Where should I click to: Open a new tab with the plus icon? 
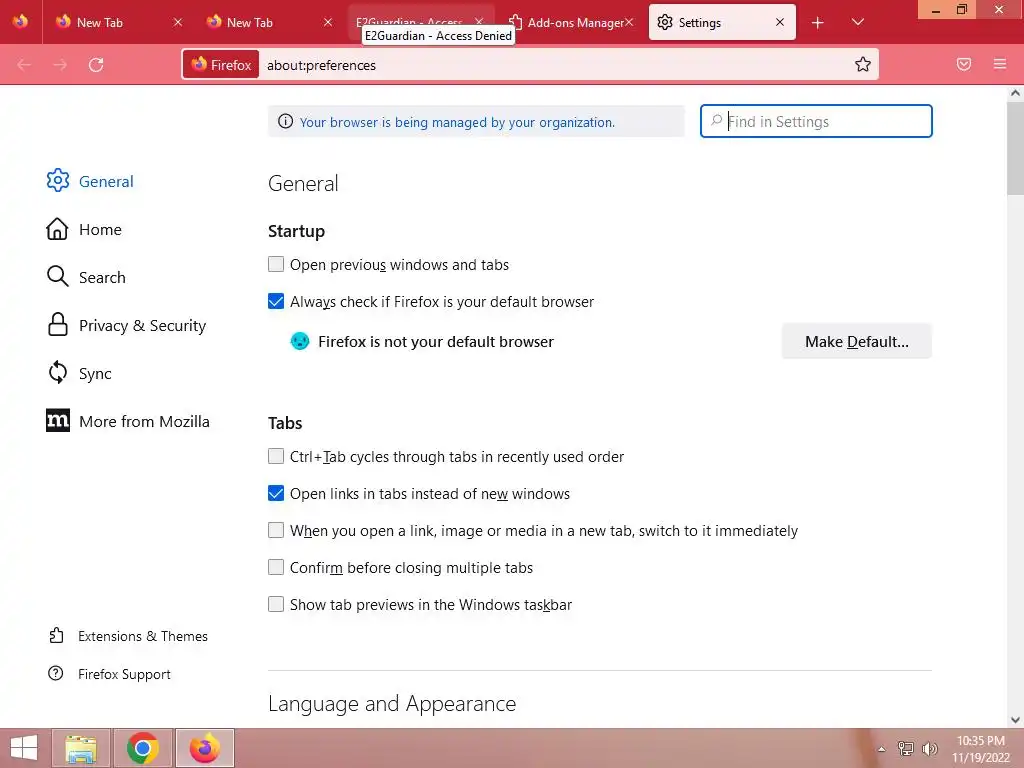pyautogui.click(x=818, y=22)
